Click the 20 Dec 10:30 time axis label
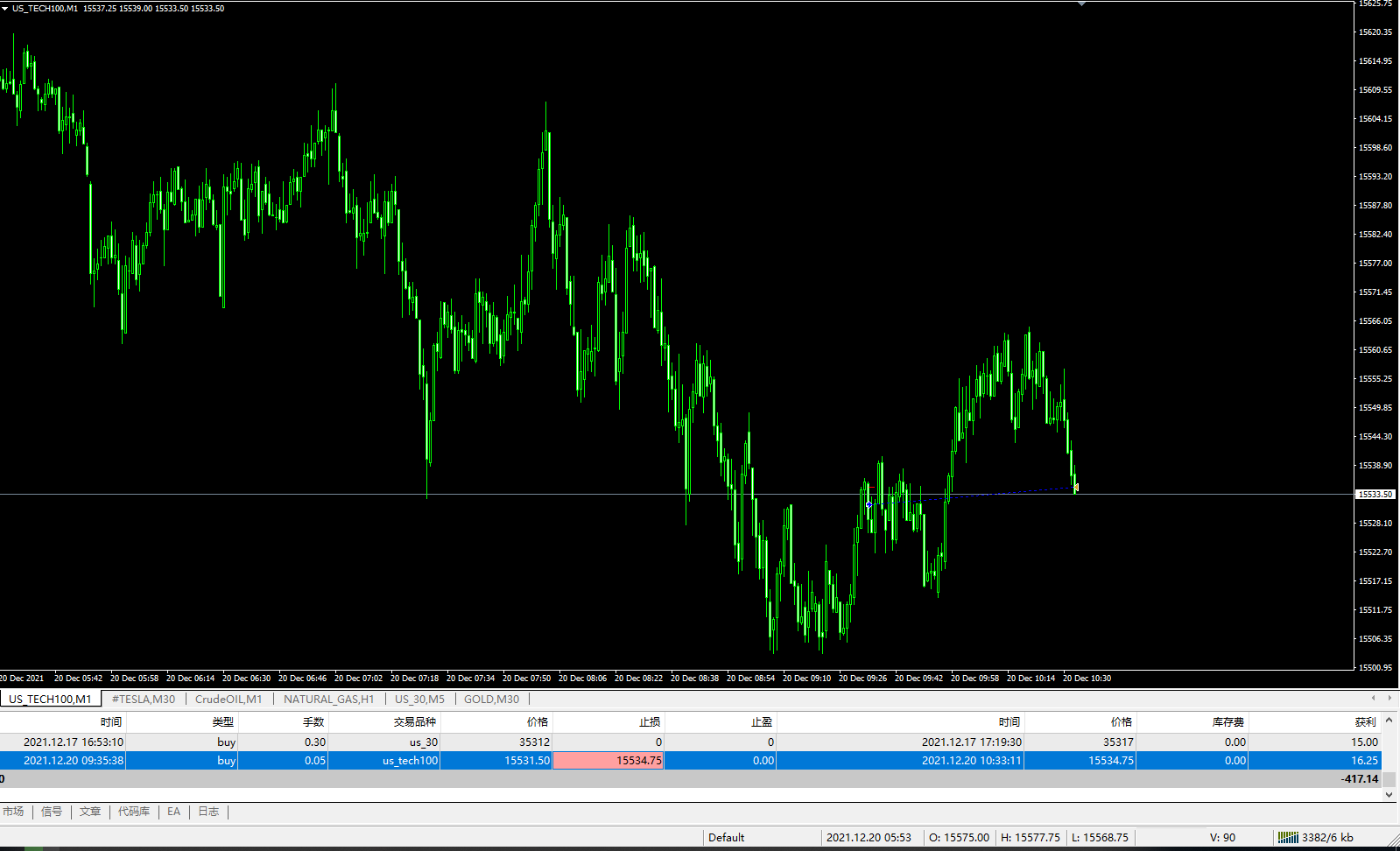 click(x=1087, y=679)
